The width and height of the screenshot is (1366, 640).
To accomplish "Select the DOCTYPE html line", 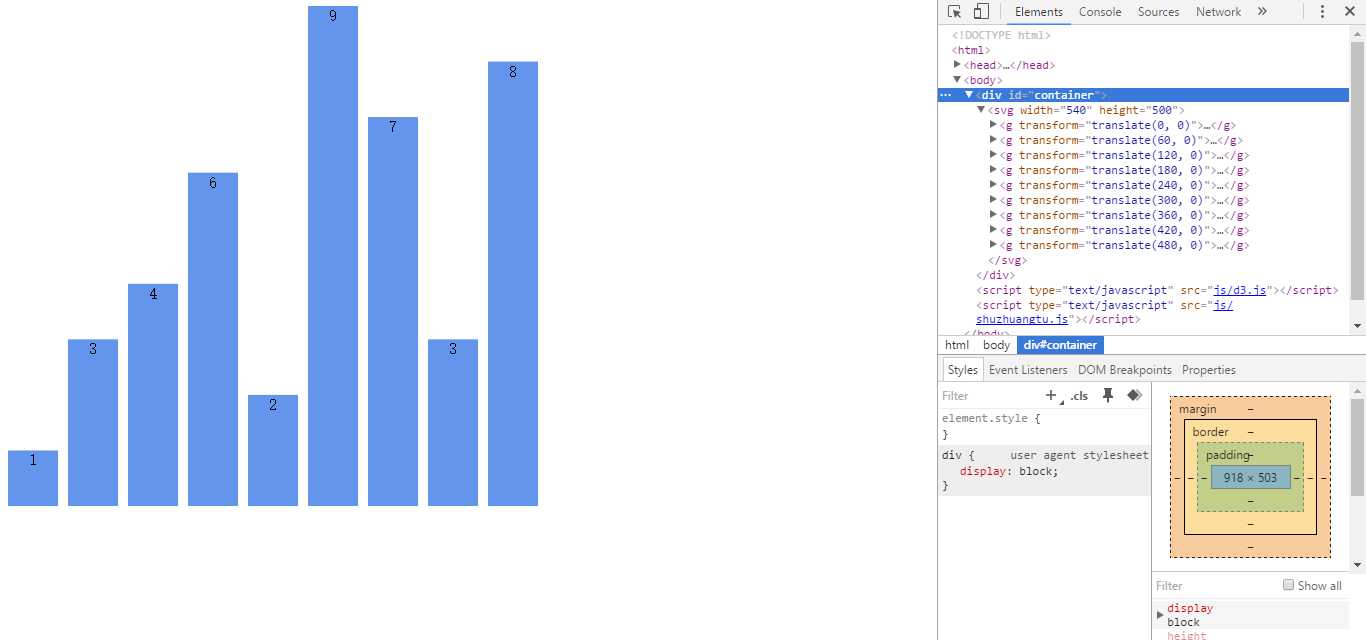I will (1001, 35).
